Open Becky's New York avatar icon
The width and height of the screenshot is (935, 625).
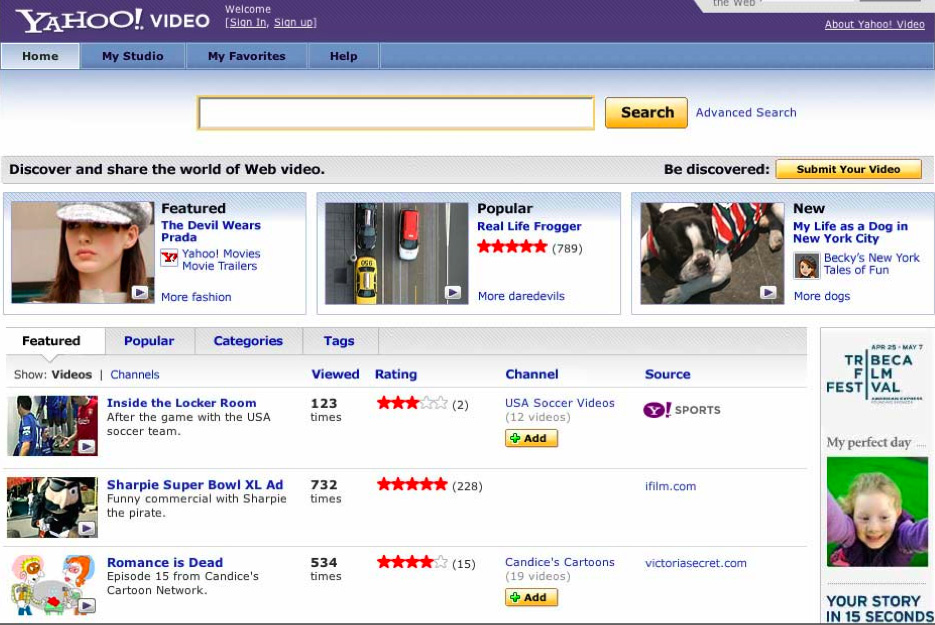[806, 266]
